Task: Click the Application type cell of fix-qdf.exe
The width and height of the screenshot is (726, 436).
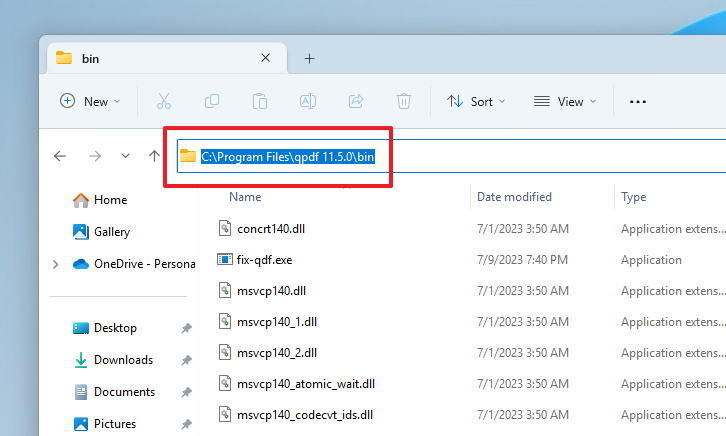Action: tap(651, 260)
